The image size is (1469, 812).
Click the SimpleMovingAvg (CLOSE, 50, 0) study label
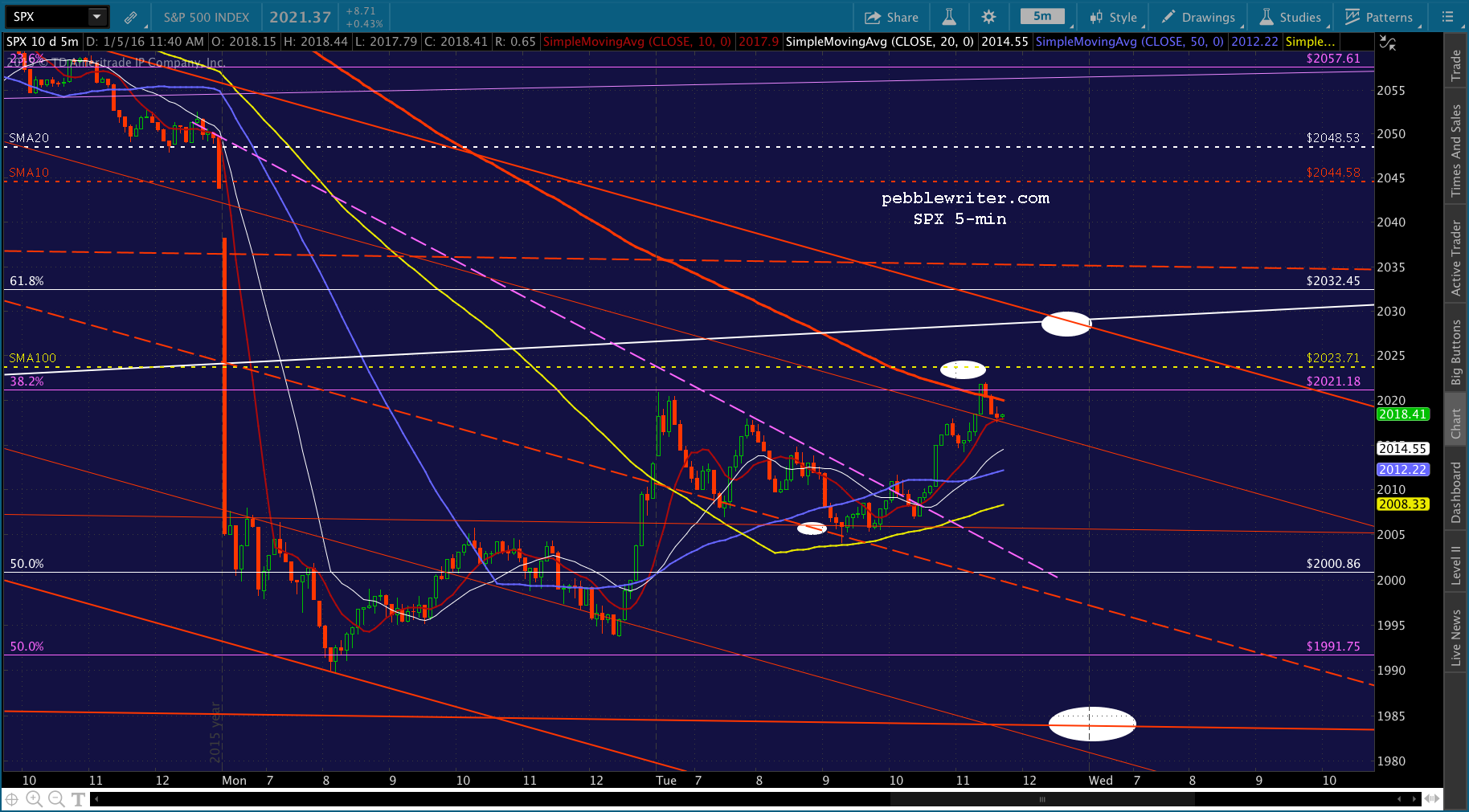pyautogui.click(x=1130, y=42)
